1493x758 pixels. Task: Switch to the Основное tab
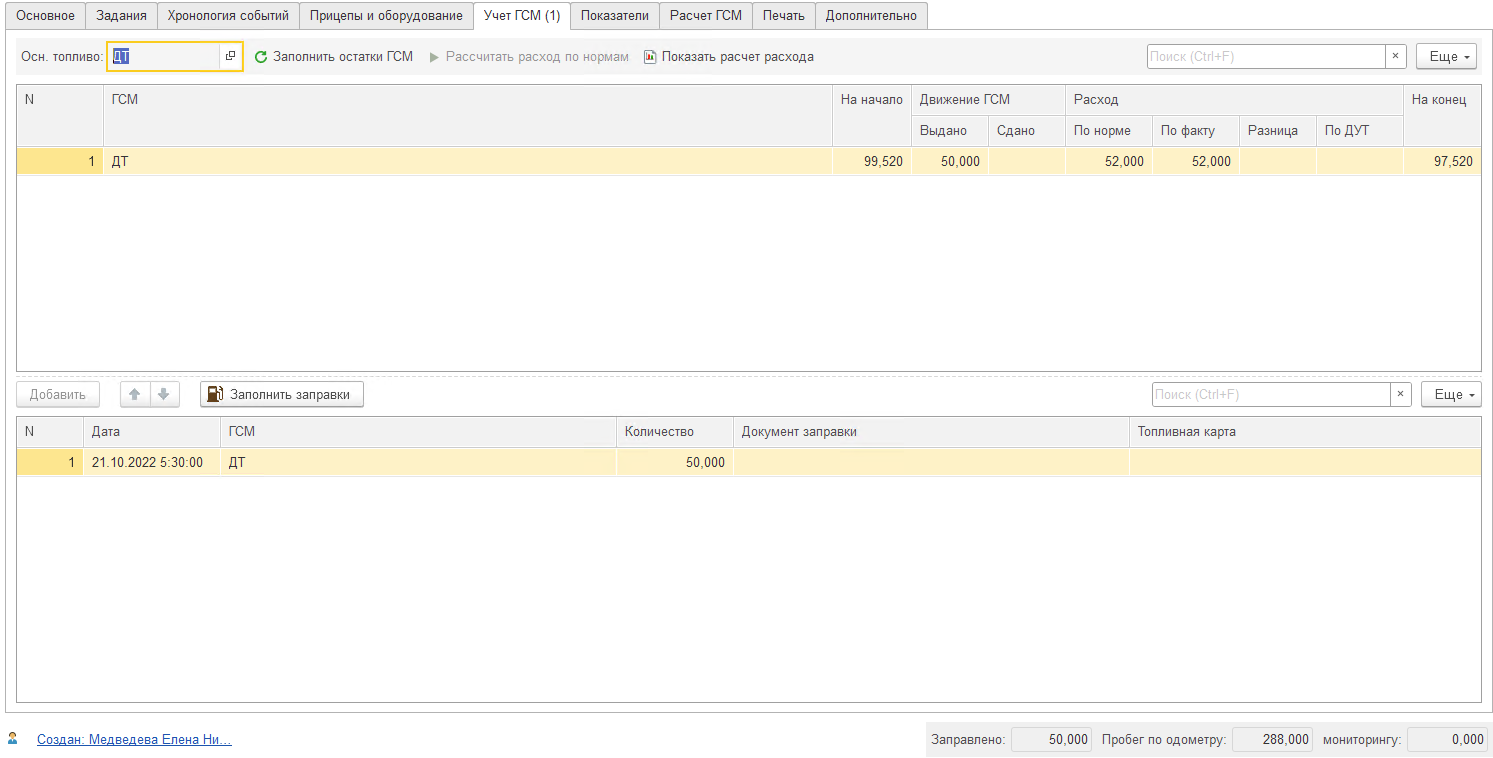tap(45, 15)
